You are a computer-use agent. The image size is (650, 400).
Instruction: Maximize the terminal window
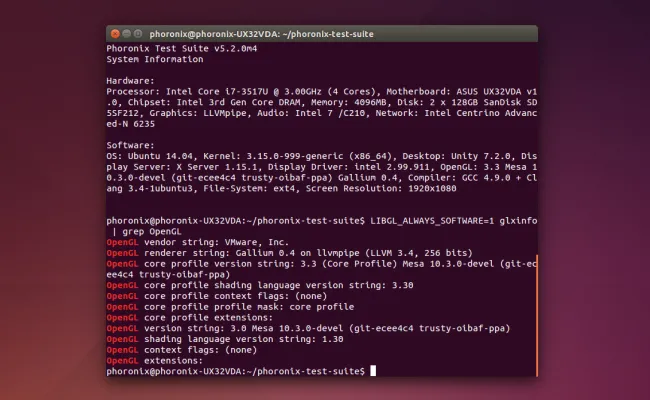[138, 34]
